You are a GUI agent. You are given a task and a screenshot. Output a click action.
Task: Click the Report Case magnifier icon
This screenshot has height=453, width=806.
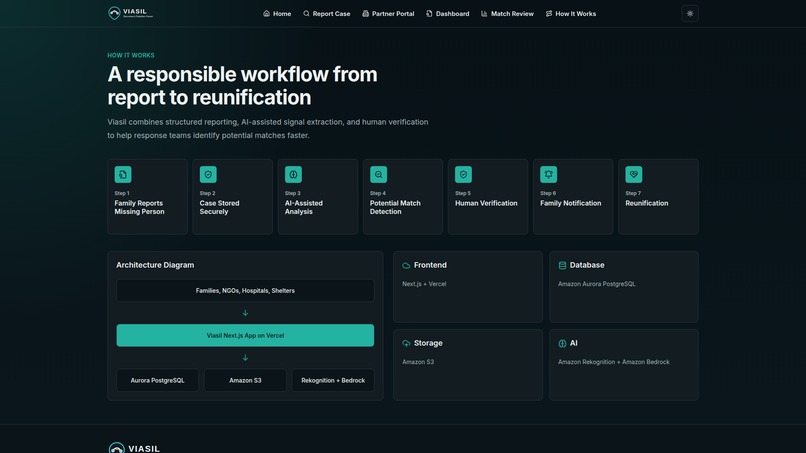coord(306,14)
